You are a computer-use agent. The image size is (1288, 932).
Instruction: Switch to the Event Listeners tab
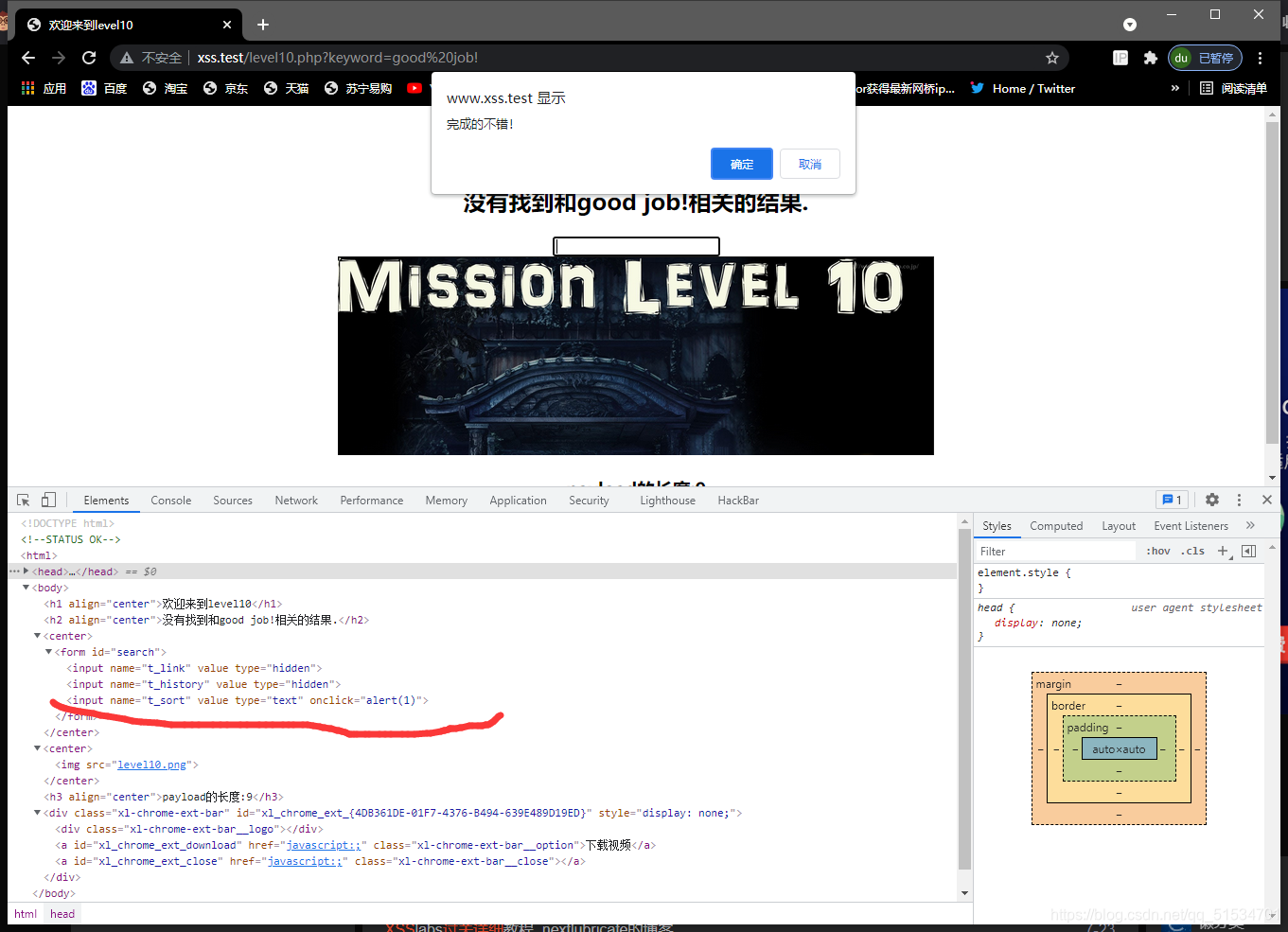point(1191,526)
